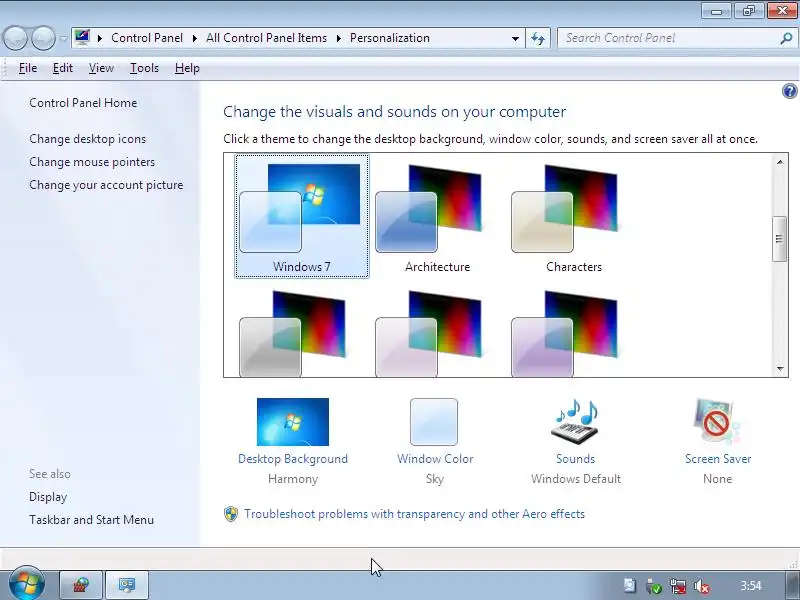Viewport: 800px width, 600px height.
Task: Click the Window Color text link
Action: click(x=435, y=459)
